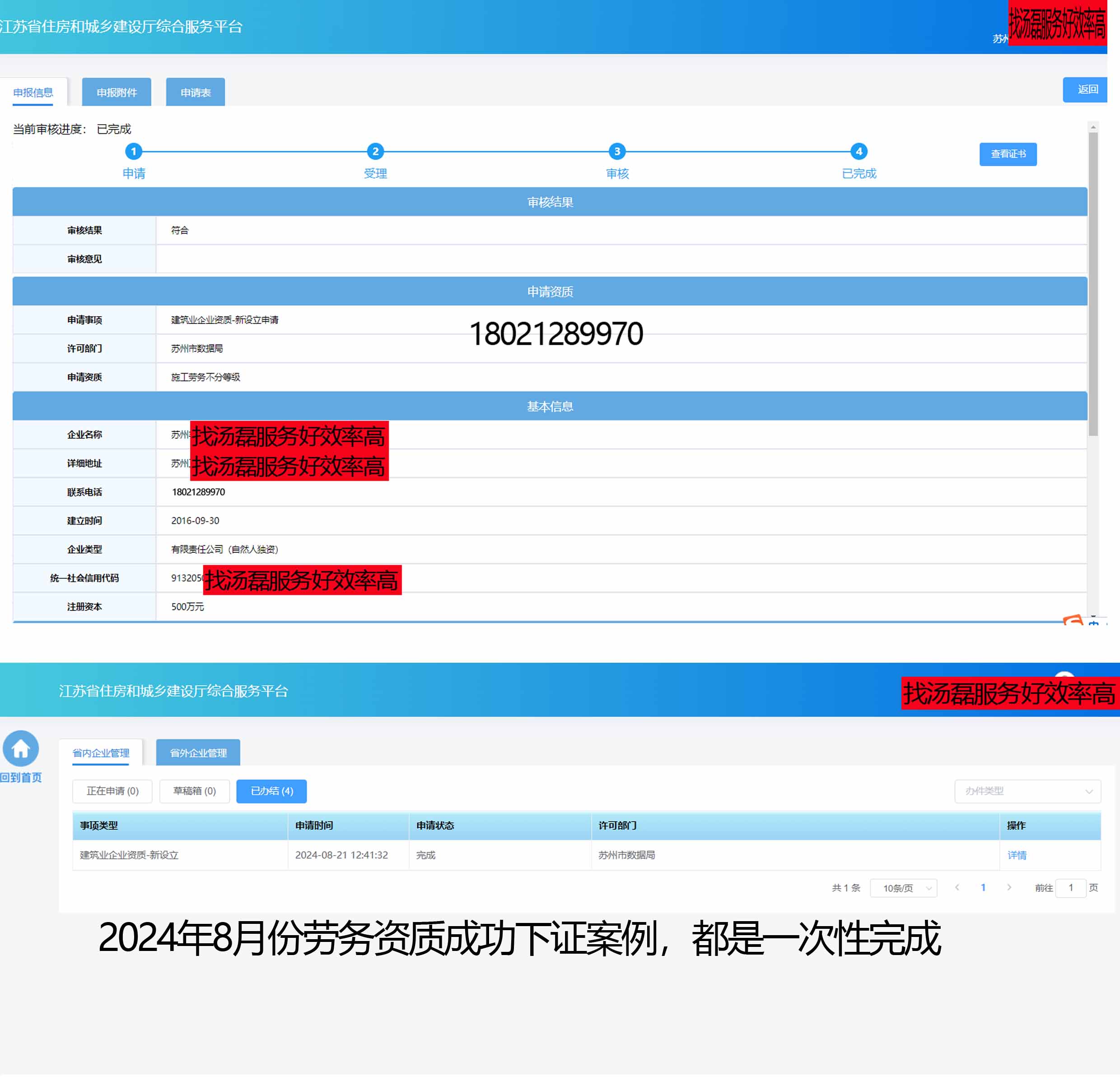Click the 查看证书 button
This screenshot has width=1120, height=1077.
pyautogui.click(x=1008, y=154)
